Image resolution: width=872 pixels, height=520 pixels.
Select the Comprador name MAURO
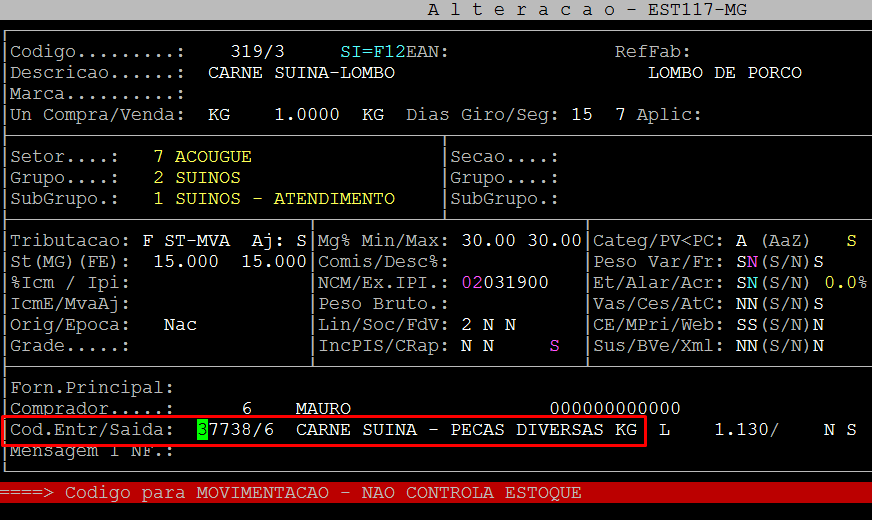(323, 409)
